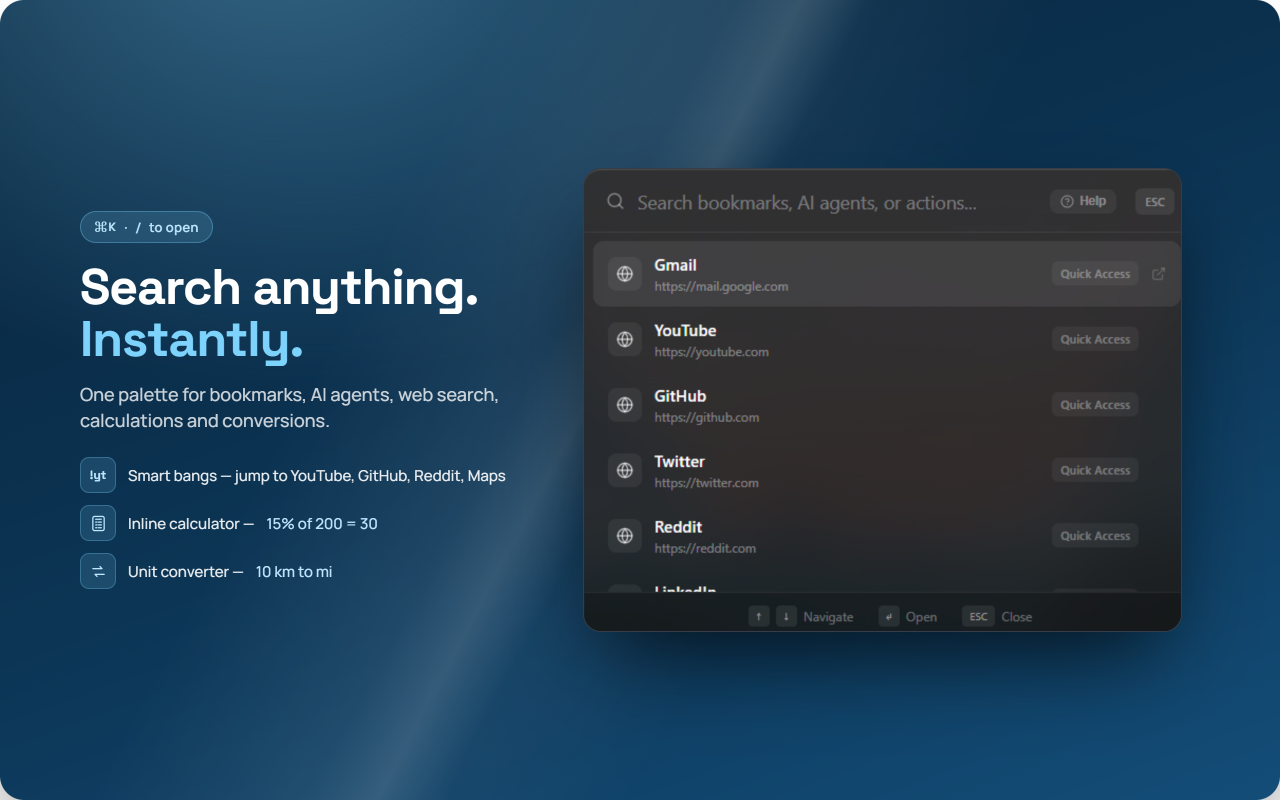Select the Reddit bookmark title
1280x800 pixels.
coord(678,527)
